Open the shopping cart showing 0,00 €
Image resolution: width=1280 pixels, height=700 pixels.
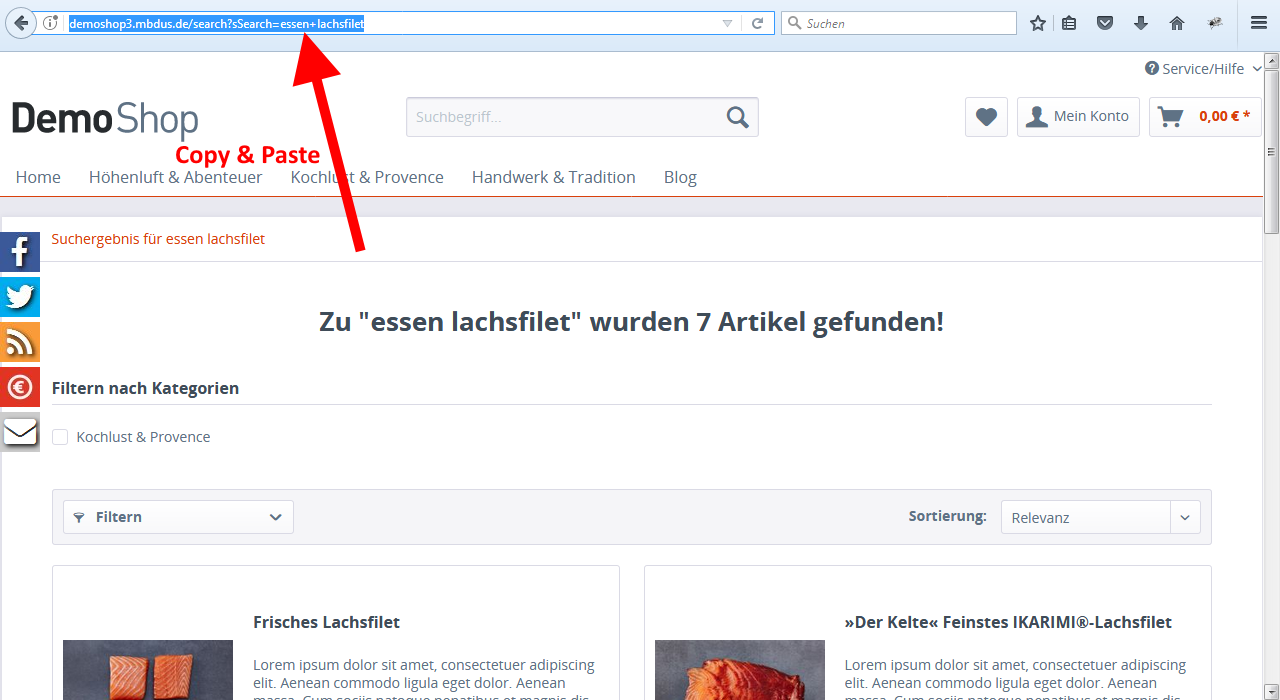pos(1205,116)
